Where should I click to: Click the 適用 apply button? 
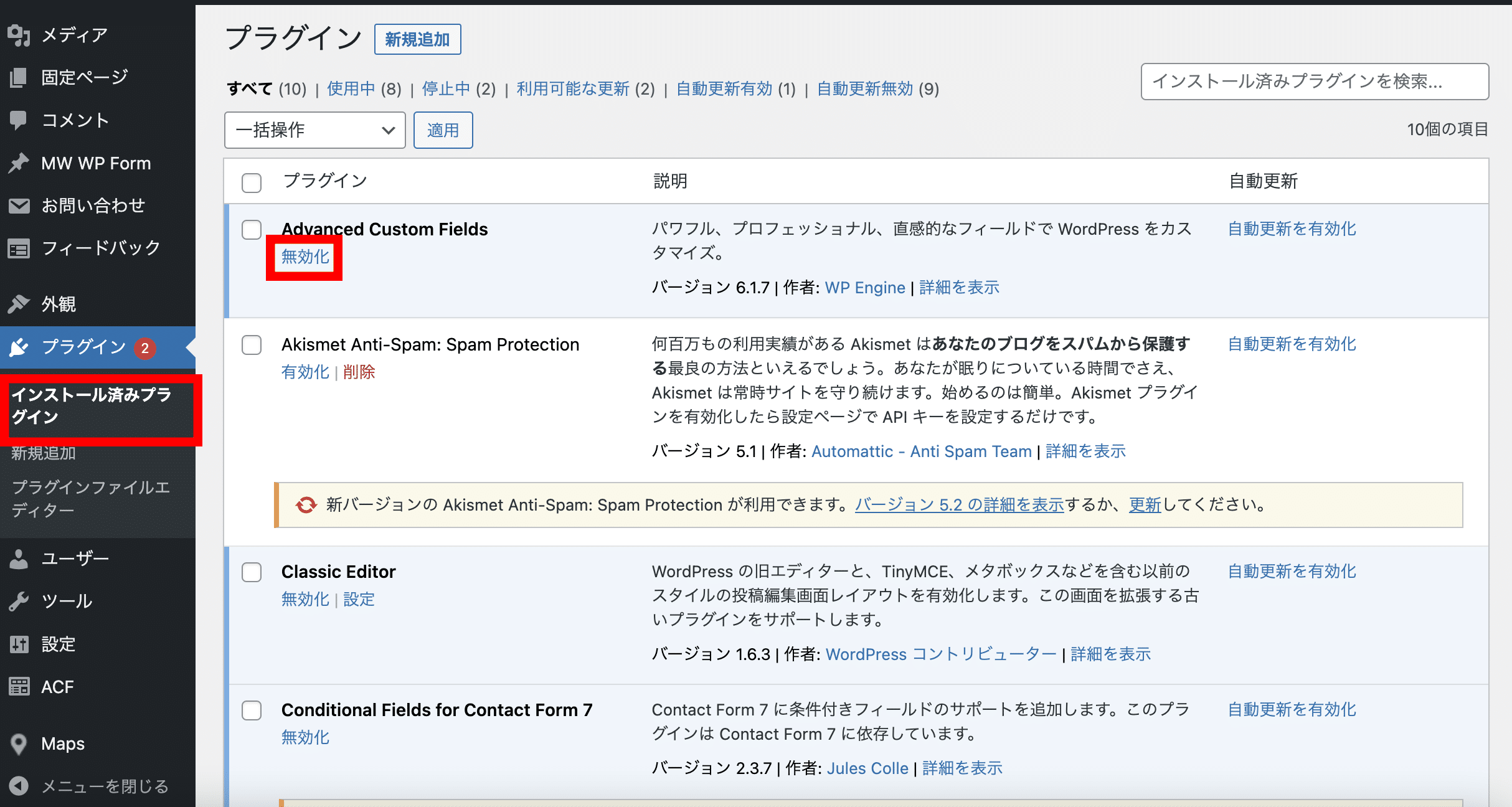[443, 130]
